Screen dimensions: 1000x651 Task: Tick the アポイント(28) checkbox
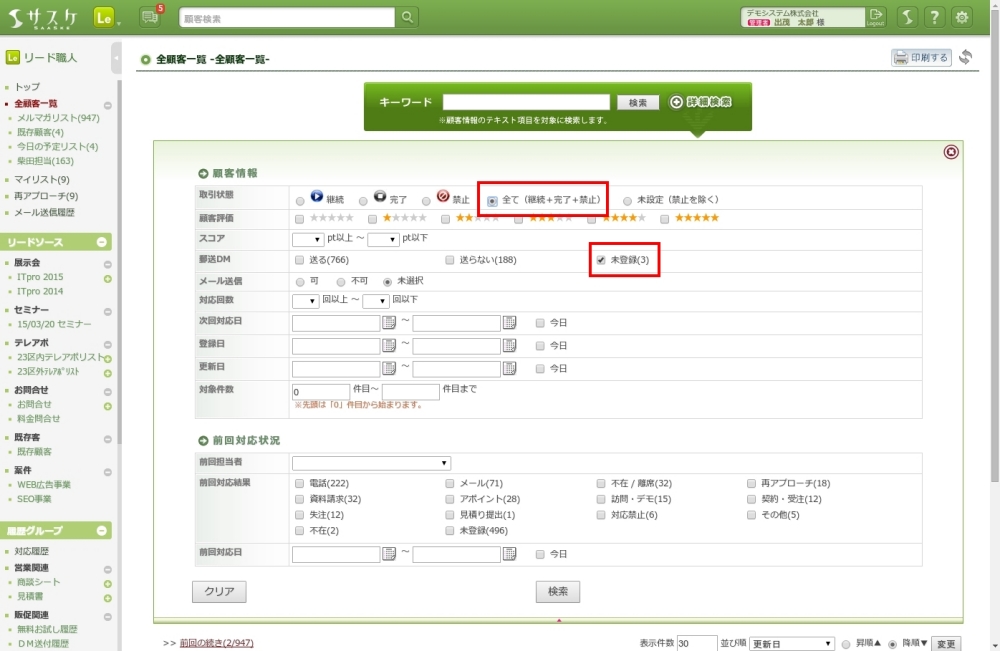point(450,499)
